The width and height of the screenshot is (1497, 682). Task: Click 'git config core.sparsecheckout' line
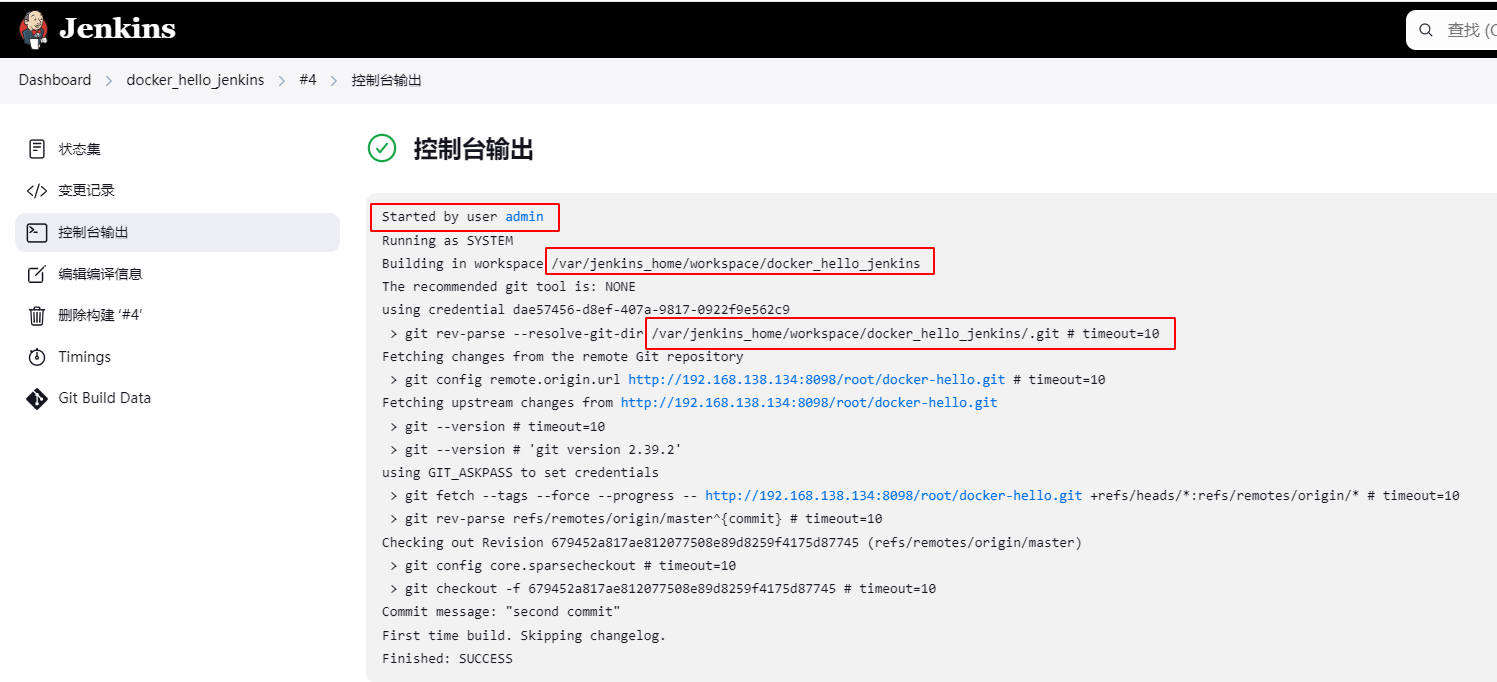[563, 566]
